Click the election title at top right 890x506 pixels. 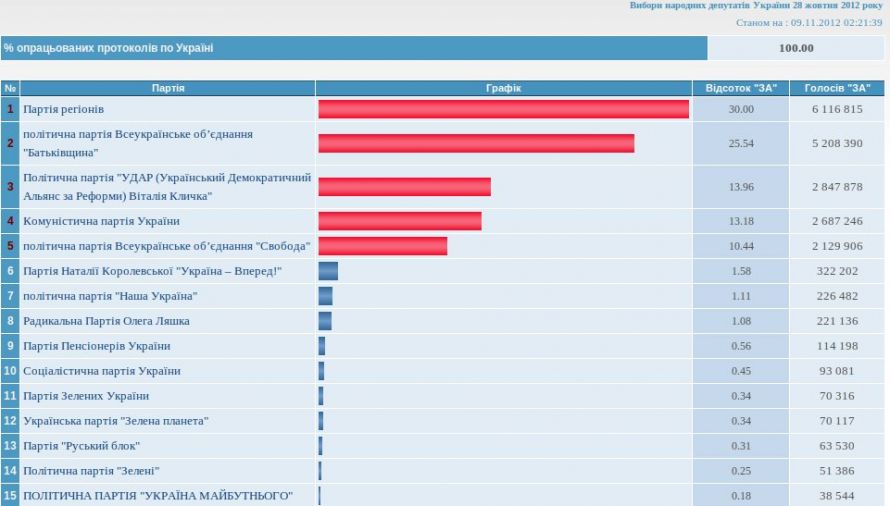pos(755,6)
